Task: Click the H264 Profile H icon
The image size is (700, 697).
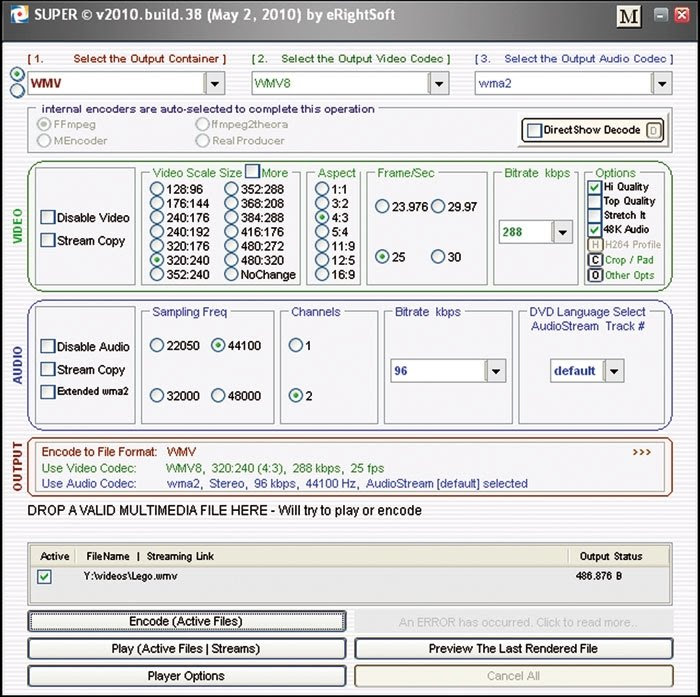Action: tap(595, 245)
